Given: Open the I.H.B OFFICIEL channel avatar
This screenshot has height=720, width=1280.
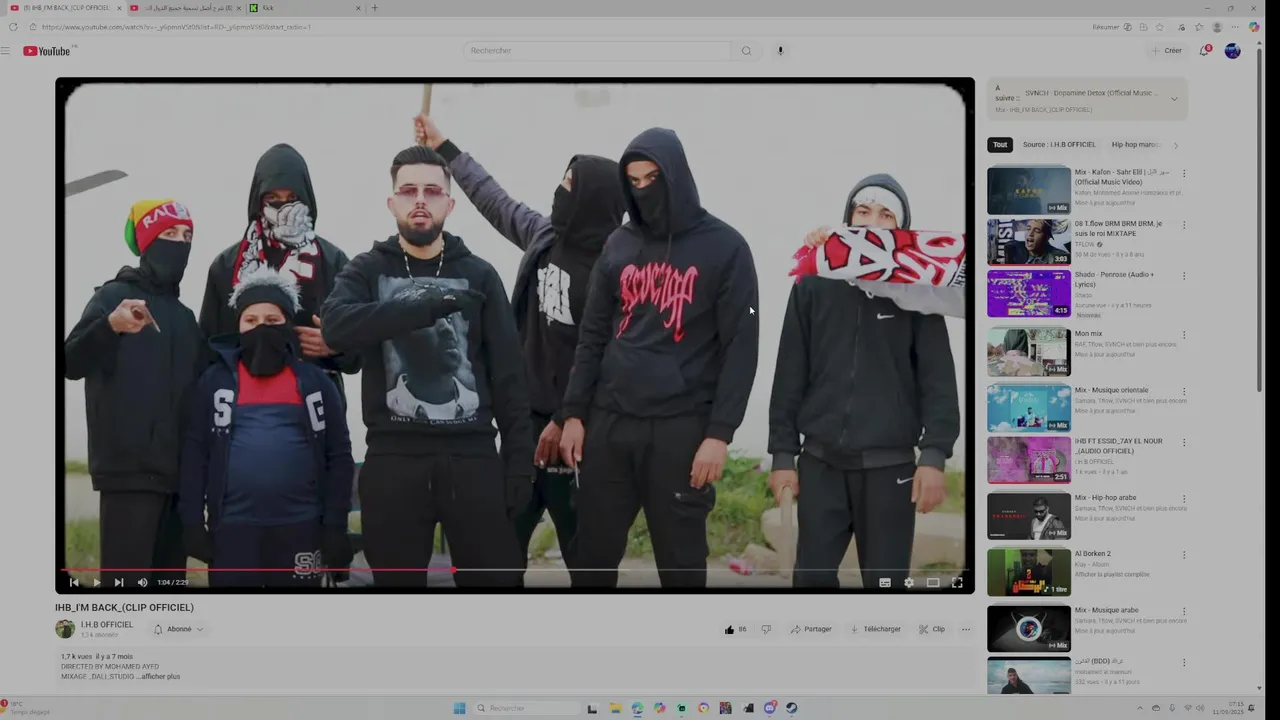Looking at the screenshot, I should point(65,629).
